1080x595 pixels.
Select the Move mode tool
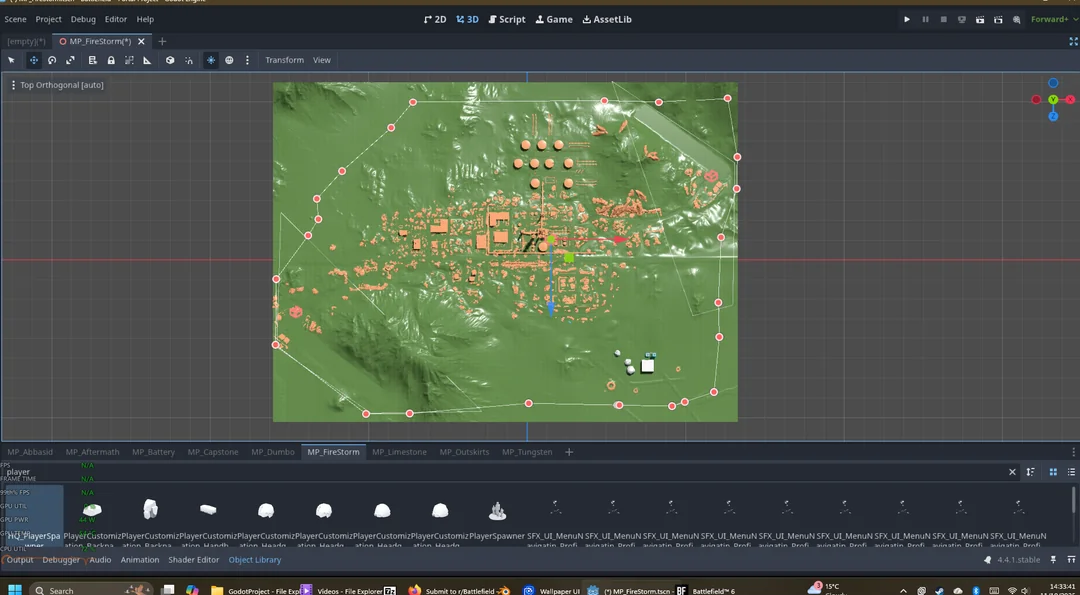33,60
